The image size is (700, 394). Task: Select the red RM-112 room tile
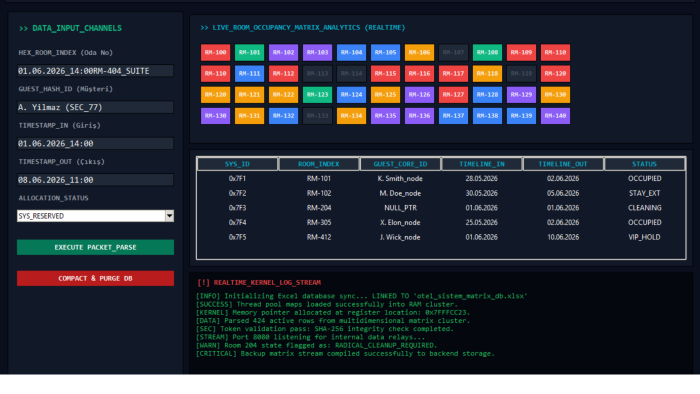[x=283, y=74]
